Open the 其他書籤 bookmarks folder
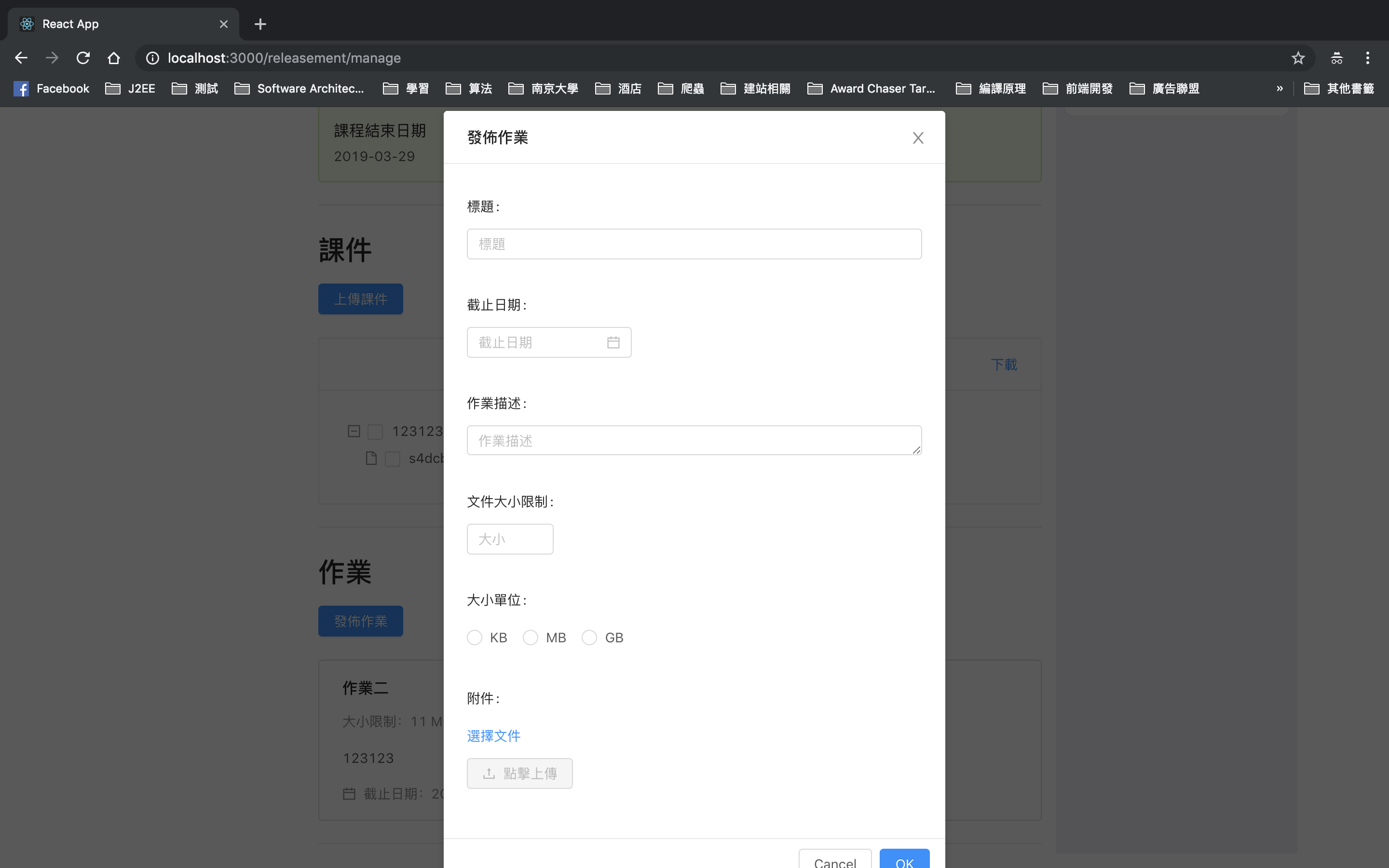The width and height of the screenshot is (1389, 868). point(1339,88)
